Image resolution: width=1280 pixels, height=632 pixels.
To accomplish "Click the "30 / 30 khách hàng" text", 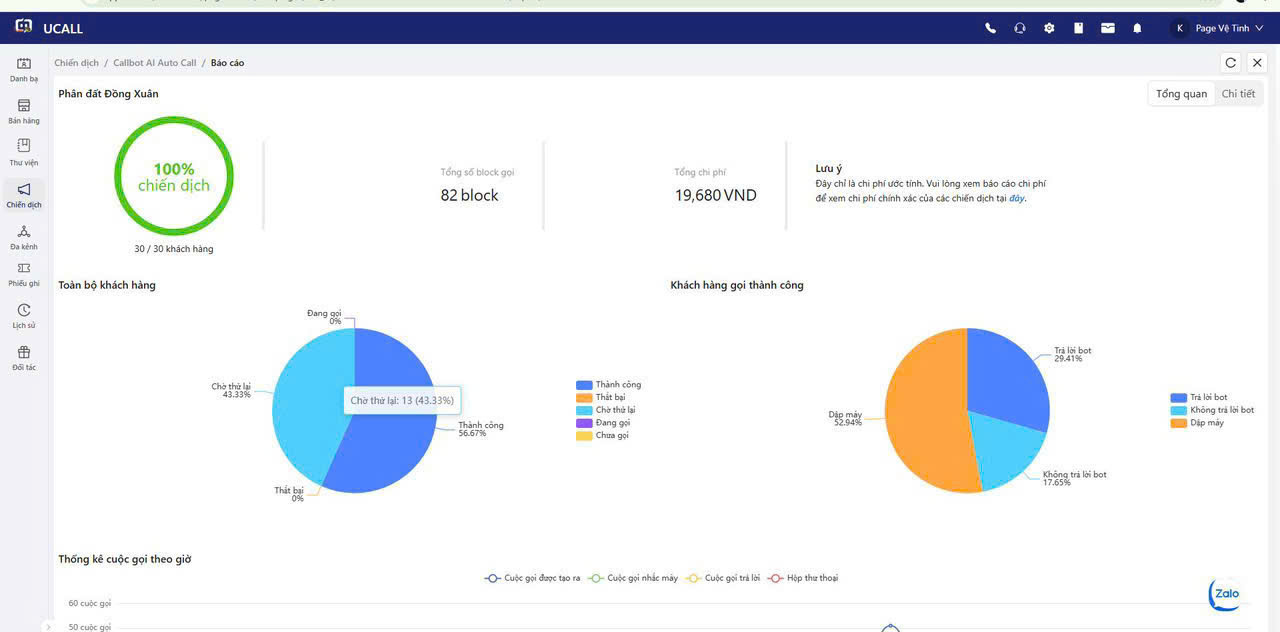I will pyautogui.click(x=174, y=249).
